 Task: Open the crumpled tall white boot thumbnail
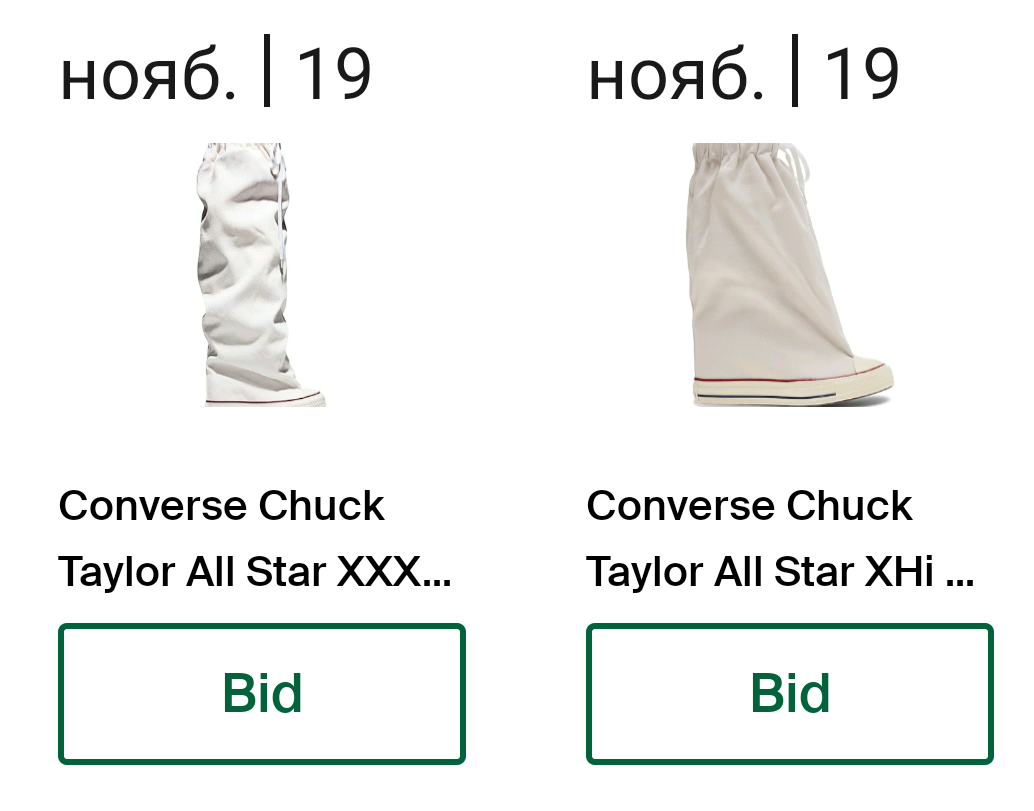[262, 274]
